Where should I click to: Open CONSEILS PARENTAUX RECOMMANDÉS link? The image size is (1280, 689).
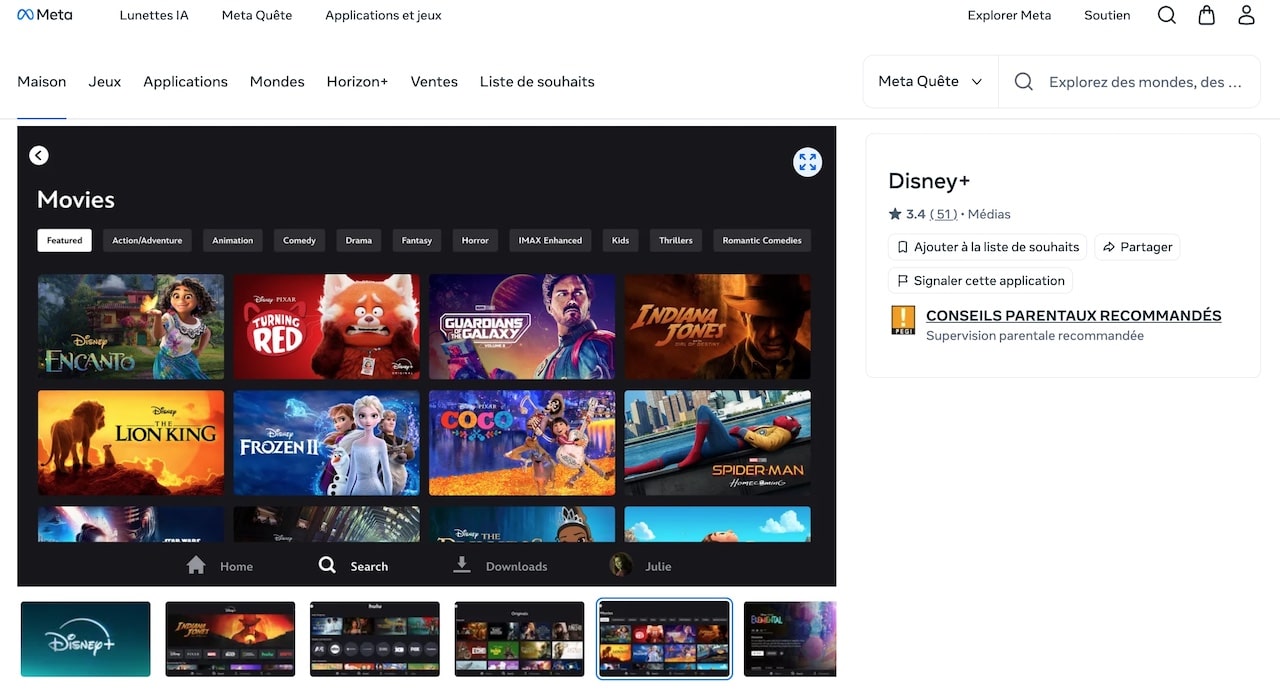point(1073,315)
